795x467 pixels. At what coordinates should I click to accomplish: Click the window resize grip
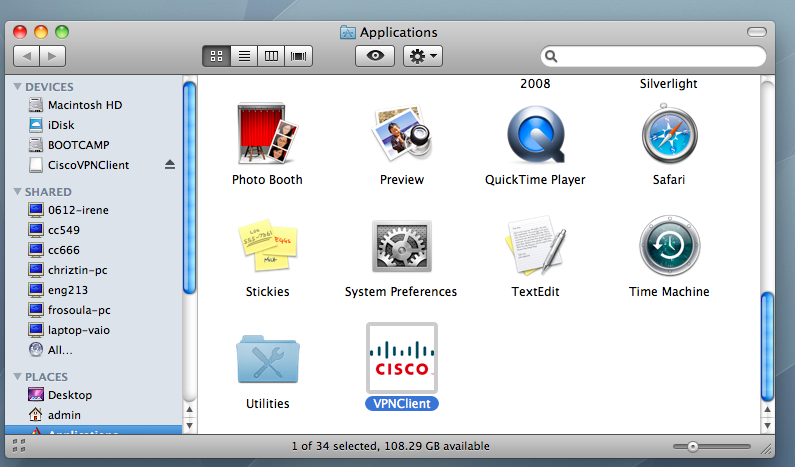(x=766, y=448)
